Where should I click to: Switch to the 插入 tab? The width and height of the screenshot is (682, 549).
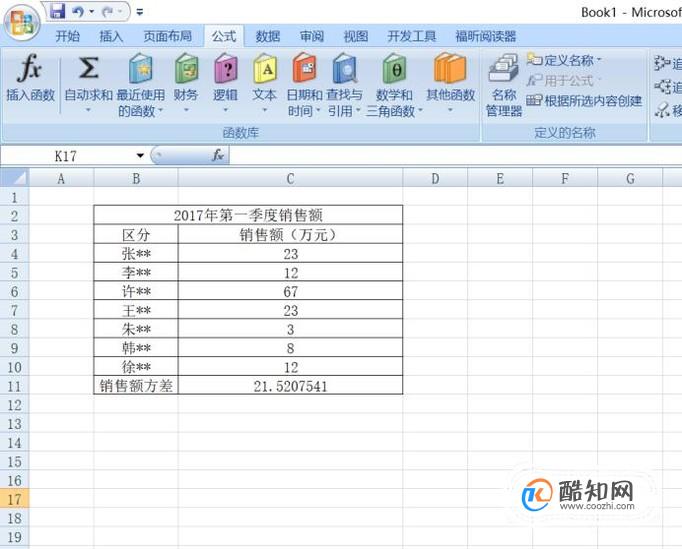[x=111, y=36]
